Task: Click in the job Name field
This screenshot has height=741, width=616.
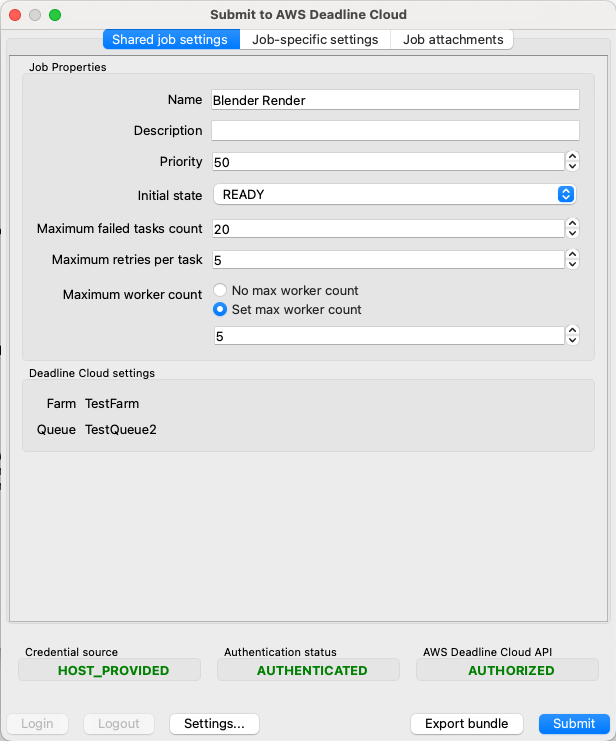Action: (x=394, y=100)
